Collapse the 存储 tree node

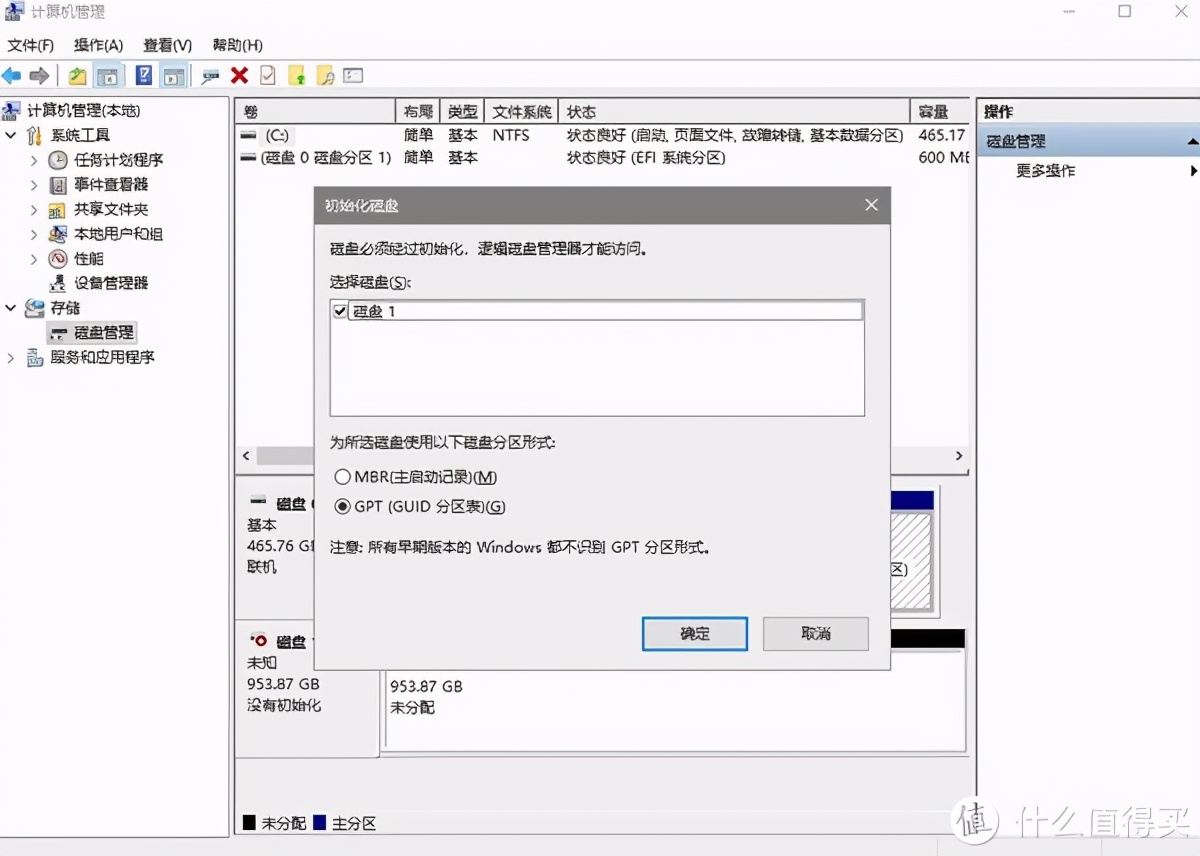(11, 308)
